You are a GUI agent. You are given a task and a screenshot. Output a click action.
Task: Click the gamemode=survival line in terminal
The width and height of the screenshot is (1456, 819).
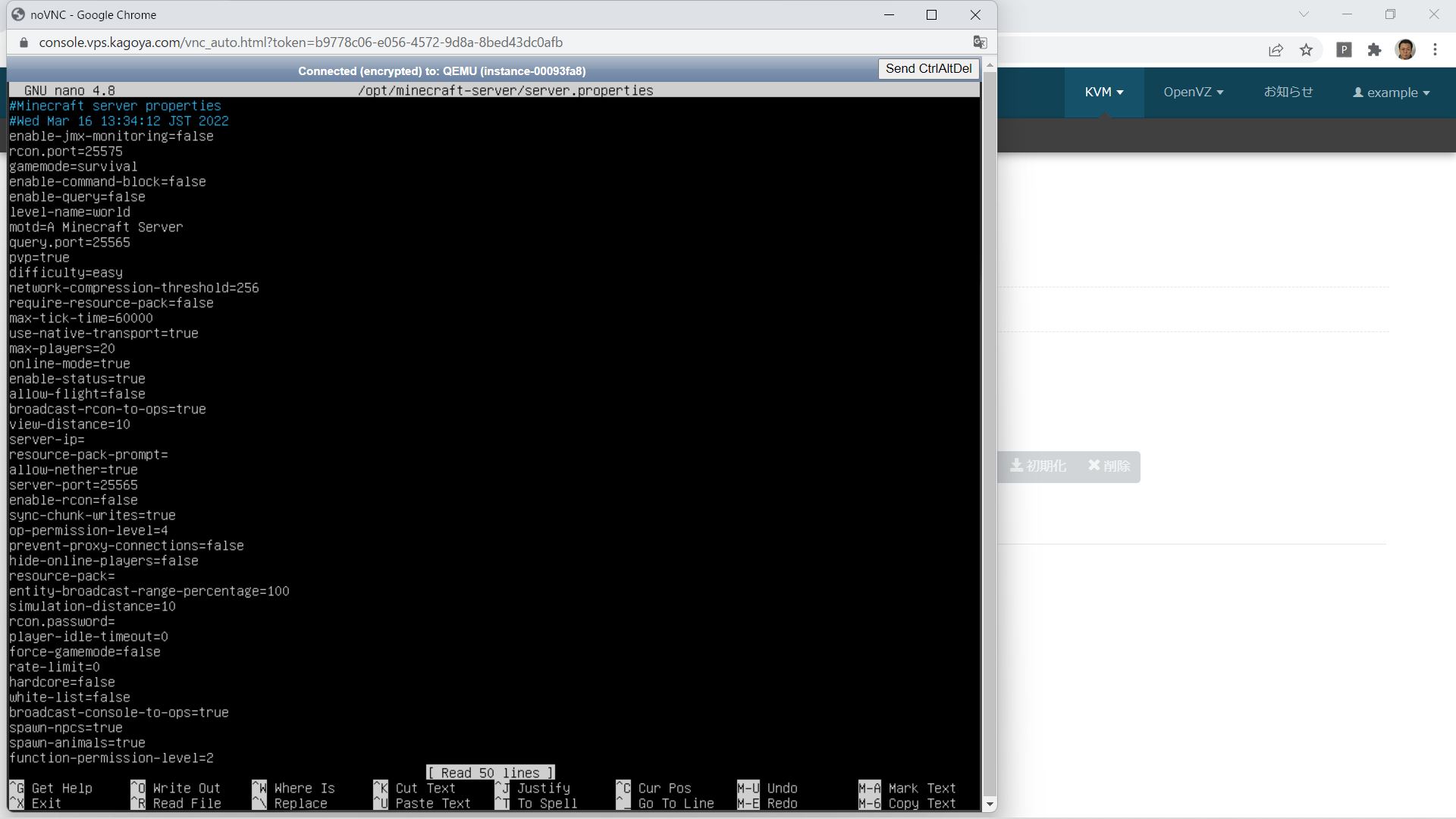(x=74, y=167)
